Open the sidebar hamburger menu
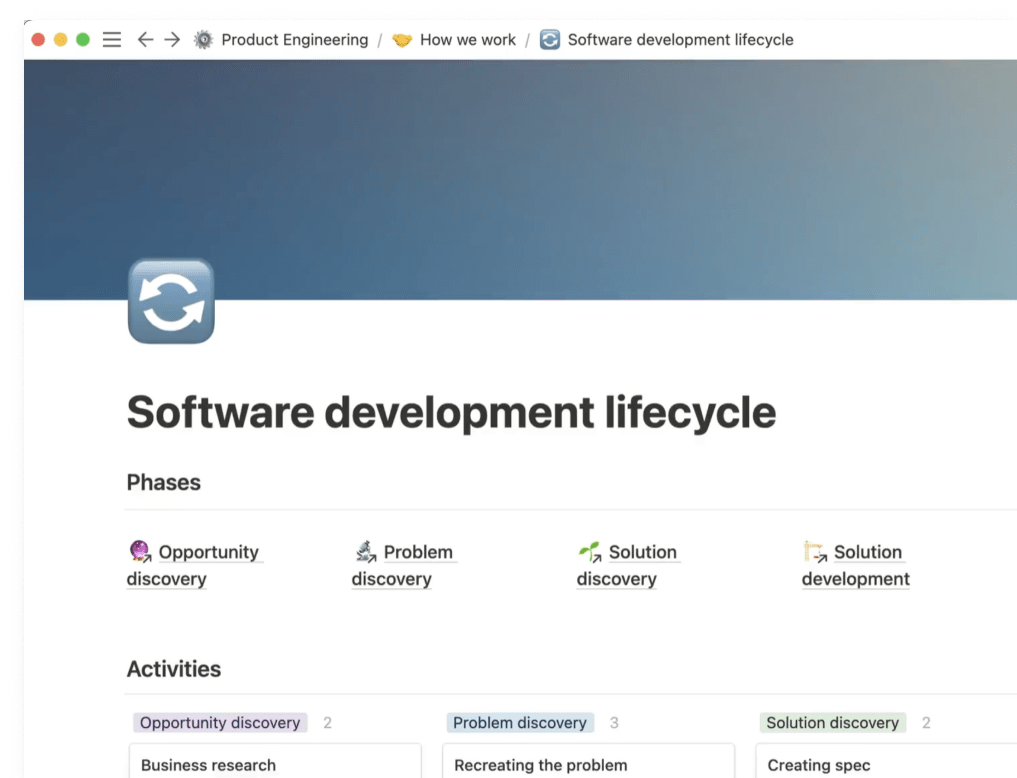 click(x=112, y=40)
